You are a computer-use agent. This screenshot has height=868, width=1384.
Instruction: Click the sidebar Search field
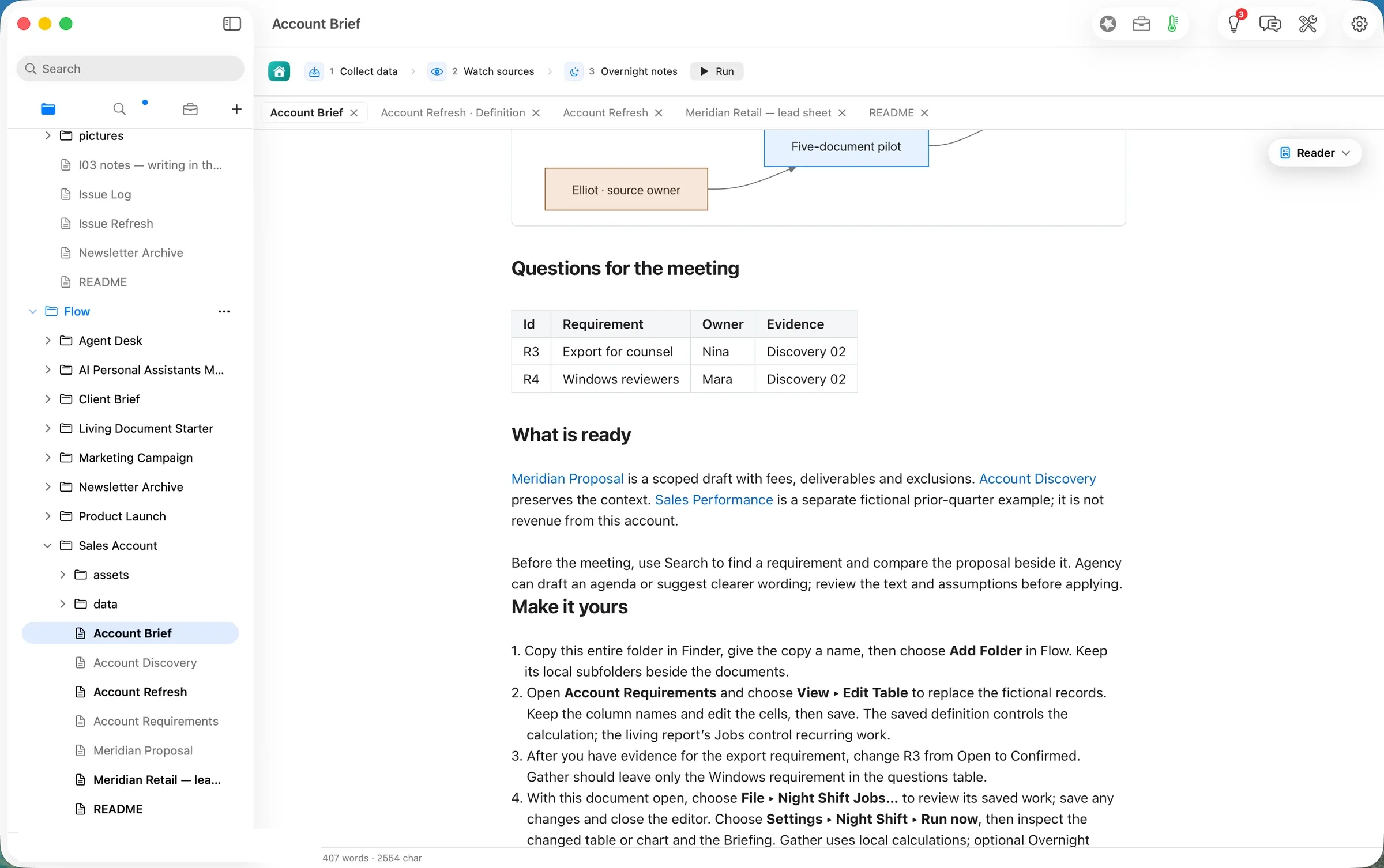130,69
